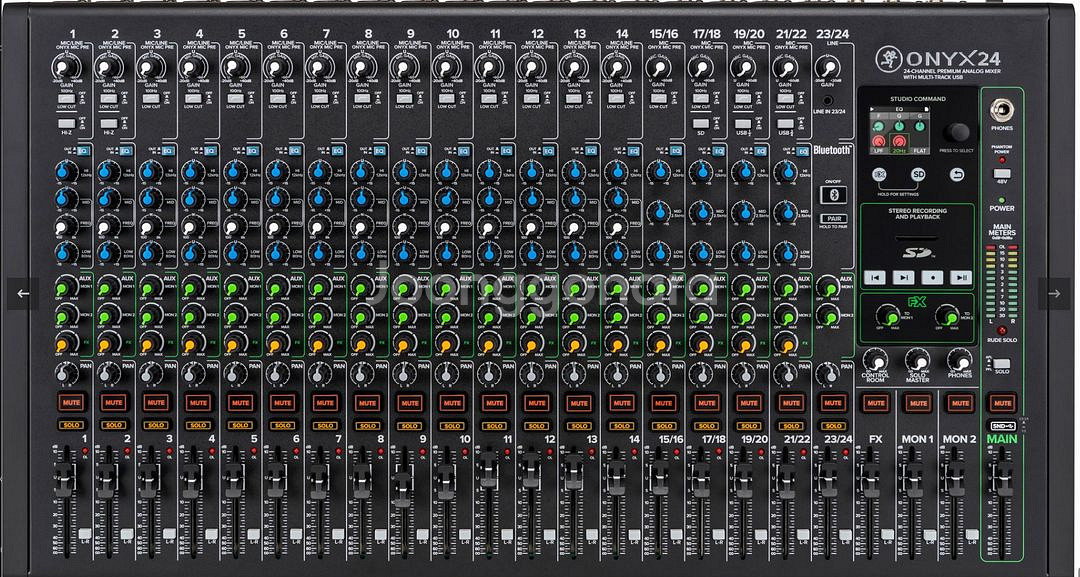
Task: Click the channel 14 orange FX send knob
Action: 616,344
